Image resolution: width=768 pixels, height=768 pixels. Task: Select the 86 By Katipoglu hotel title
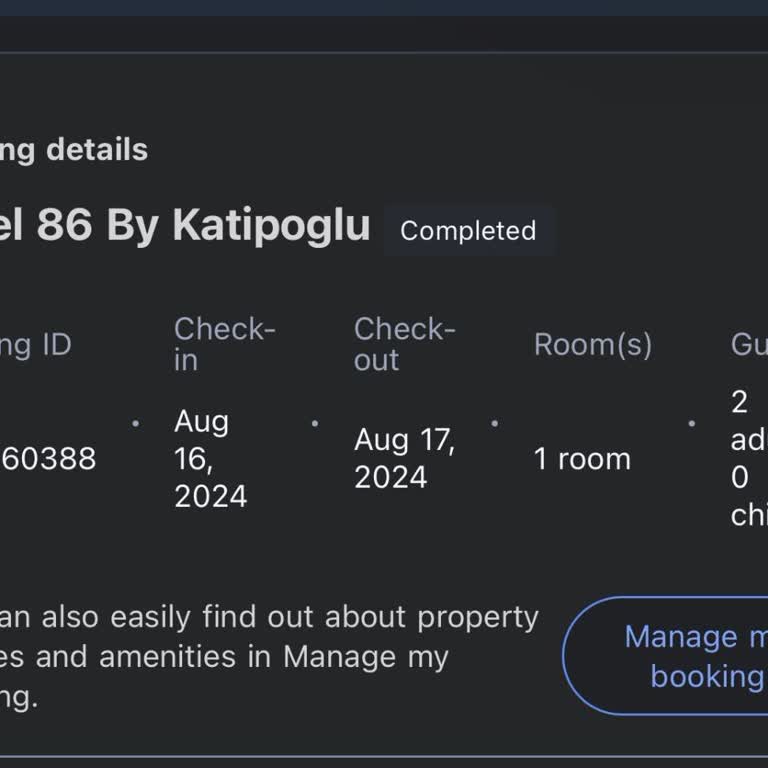coord(185,226)
